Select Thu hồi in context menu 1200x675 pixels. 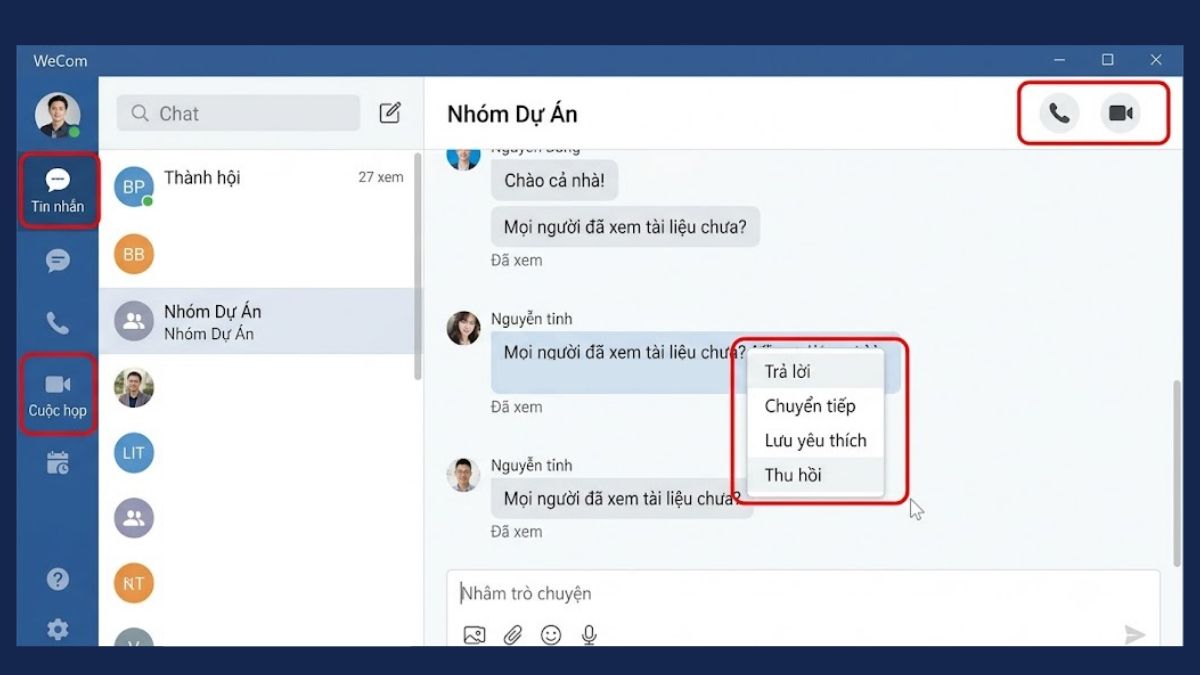(x=816, y=475)
